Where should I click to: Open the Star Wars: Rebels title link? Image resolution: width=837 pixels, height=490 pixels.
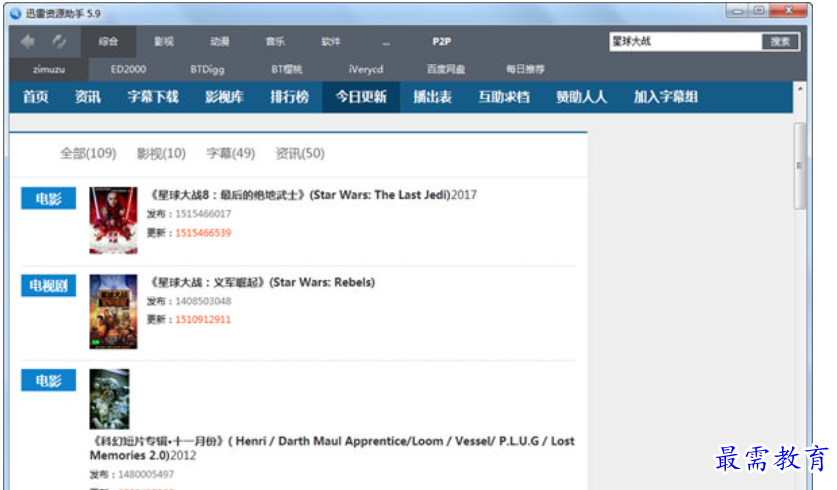(x=260, y=282)
